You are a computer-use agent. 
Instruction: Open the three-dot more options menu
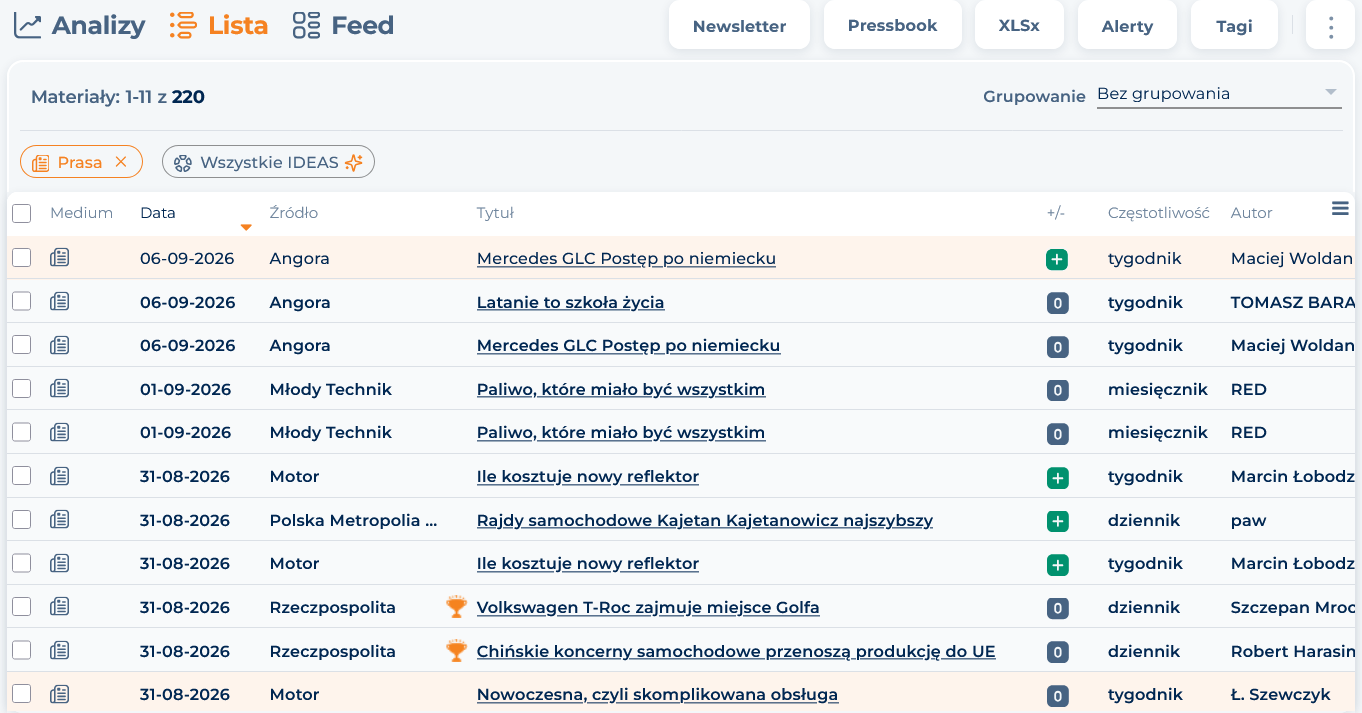pos(1330,26)
